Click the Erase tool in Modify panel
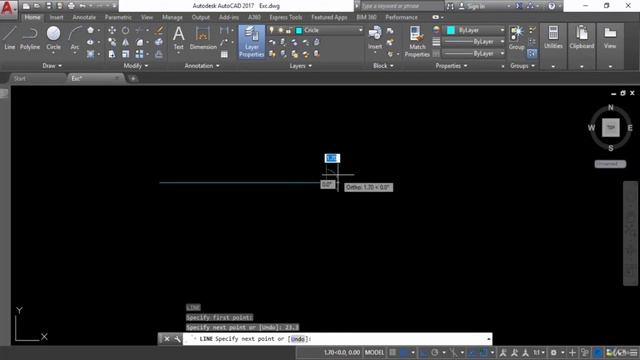This screenshot has height=360, width=640. tap(159, 30)
